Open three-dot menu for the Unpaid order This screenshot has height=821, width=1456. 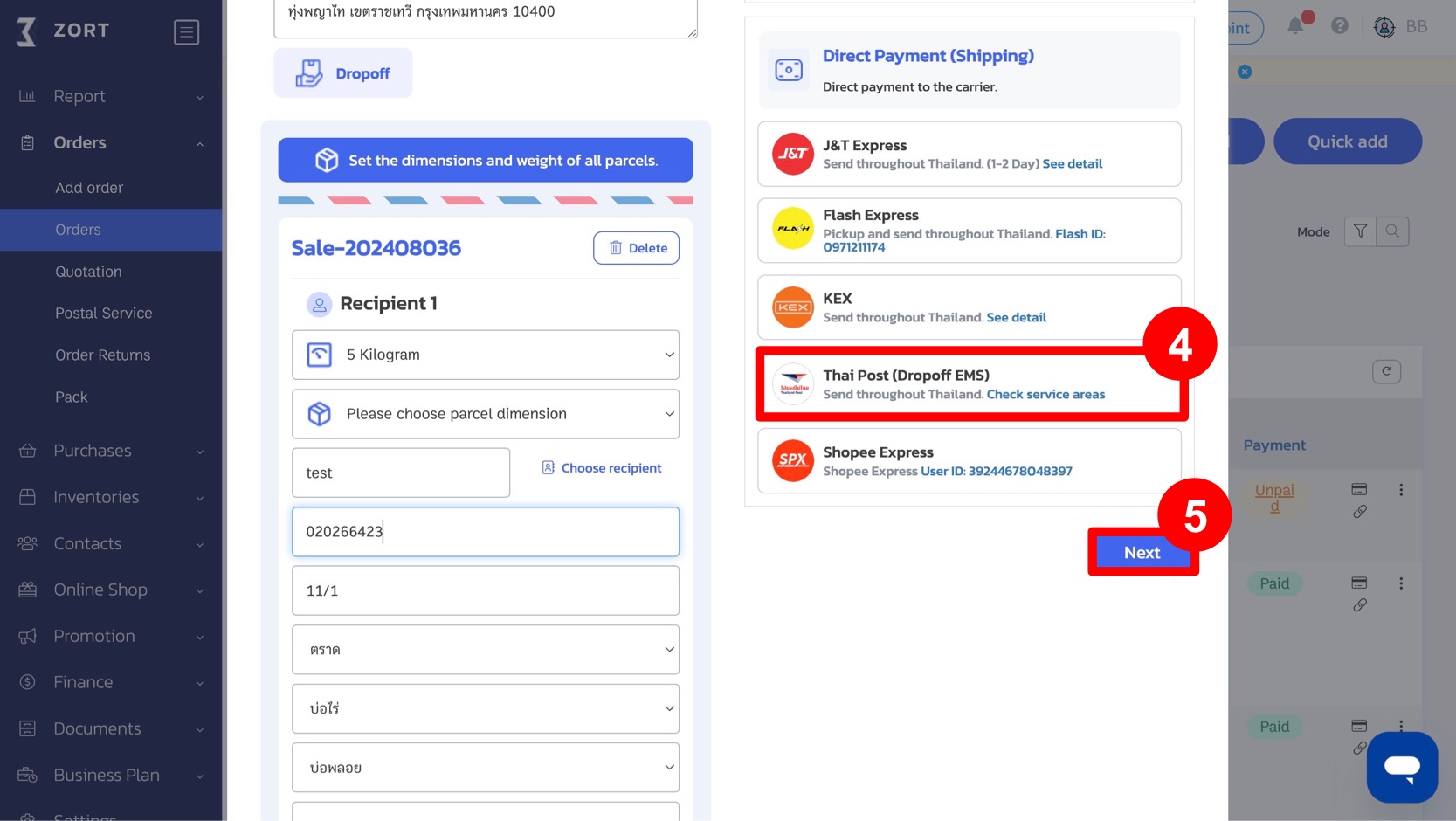pos(1401,490)
